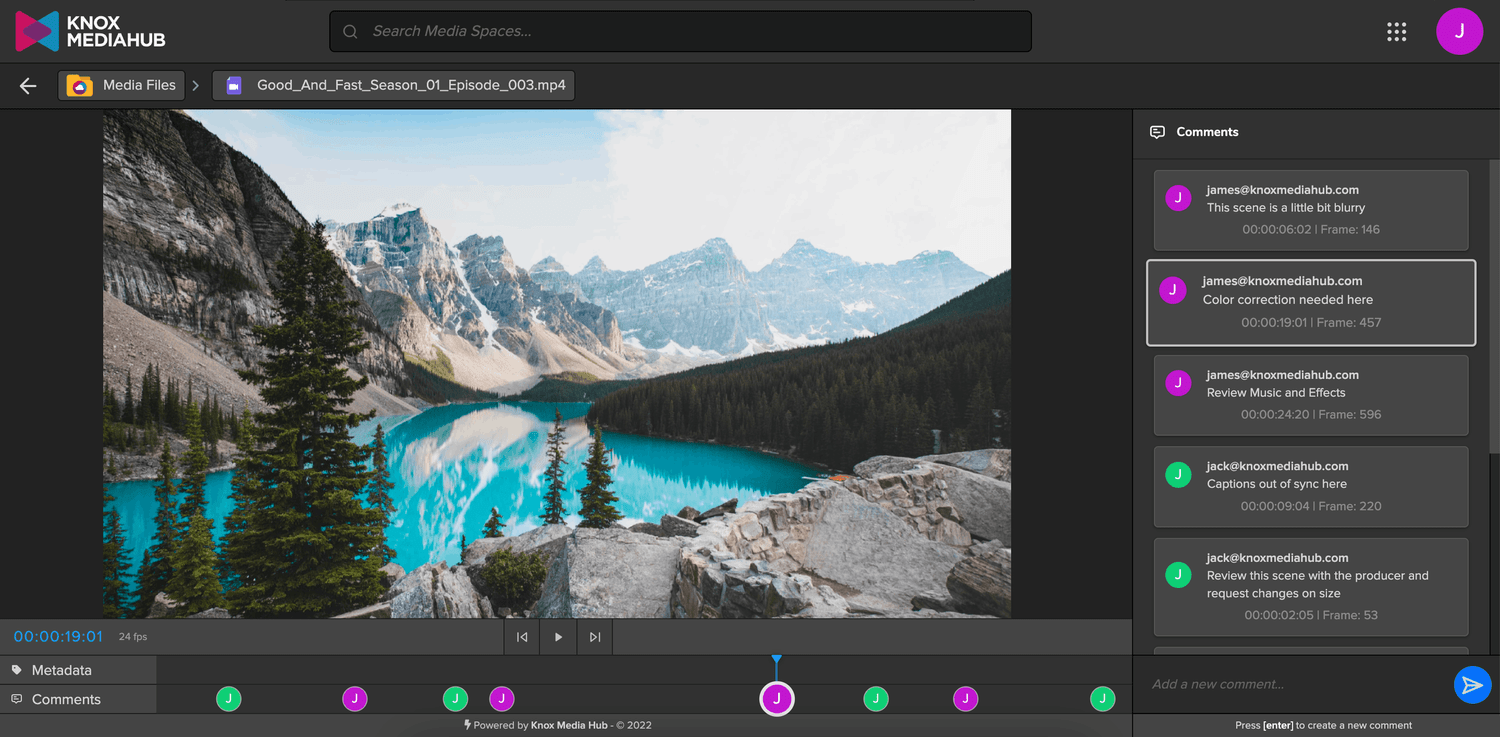Open the user profile avatar menu
Image resolution: width=1500 pixels, height=737 pixels.
[1459, 31]
